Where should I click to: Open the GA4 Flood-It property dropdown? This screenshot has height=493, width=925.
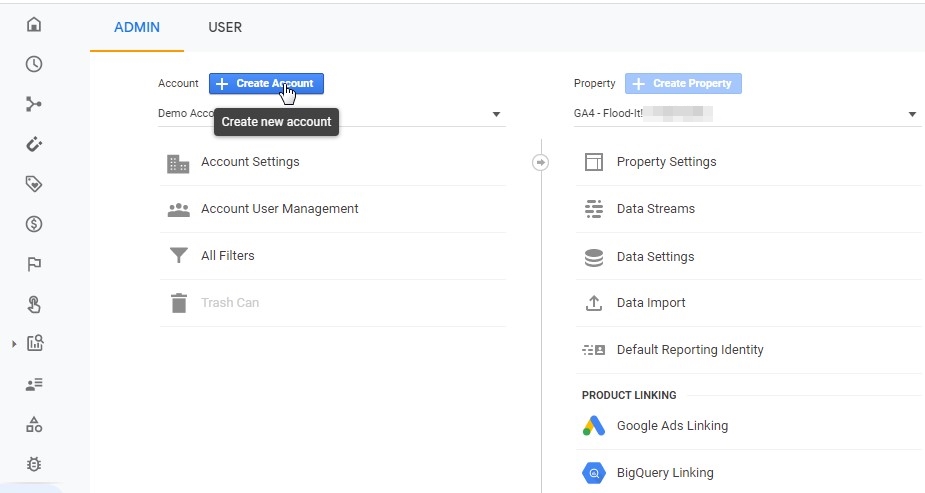(912, 114)
